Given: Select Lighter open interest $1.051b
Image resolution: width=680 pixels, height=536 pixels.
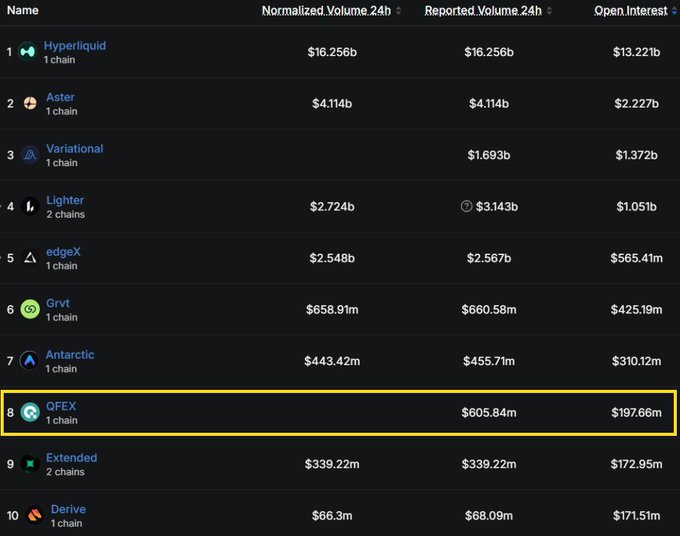Looking at the screenshot, I should (636, 206).
